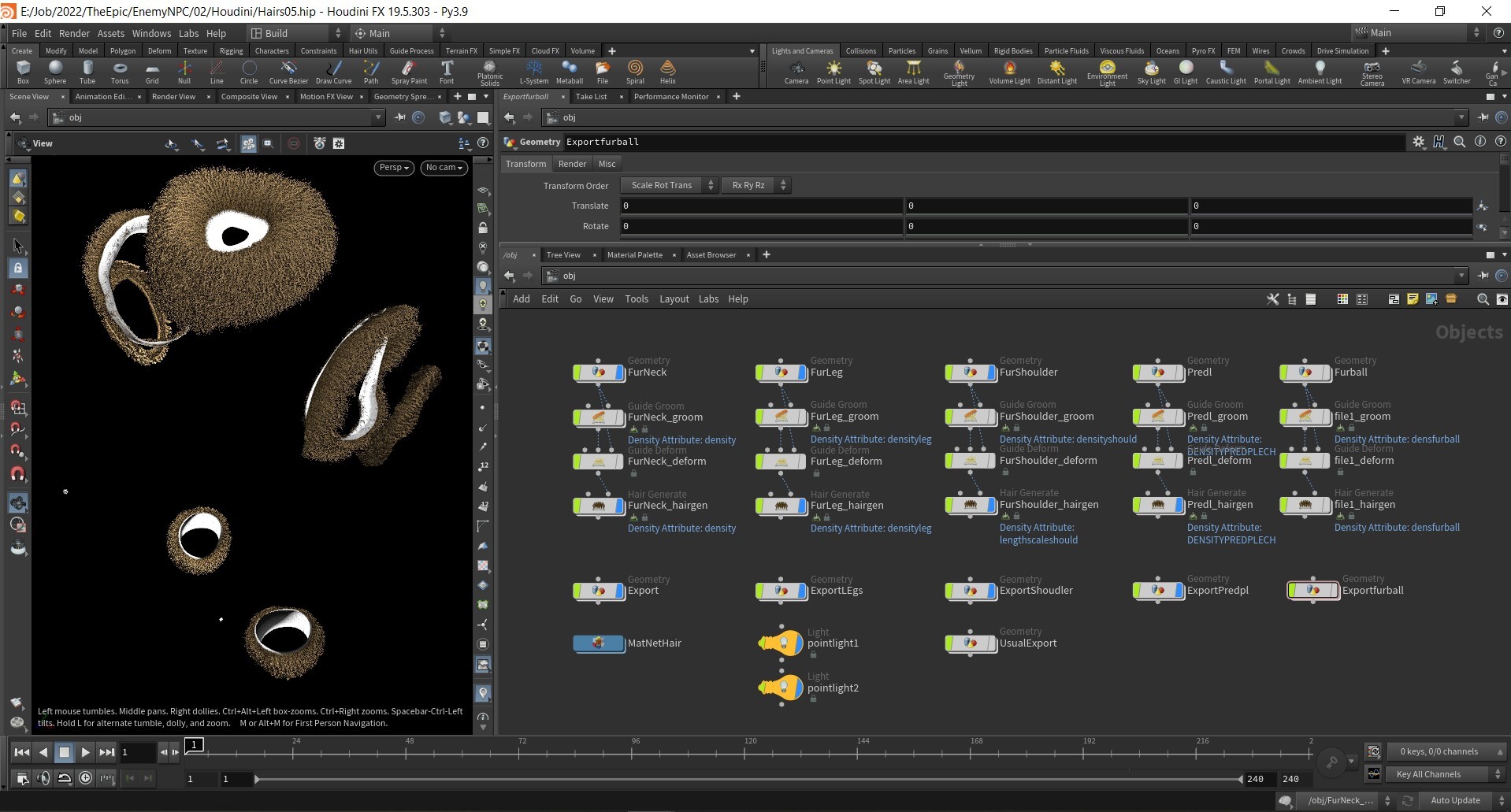Switch to the Take List tab

(591, 96)
